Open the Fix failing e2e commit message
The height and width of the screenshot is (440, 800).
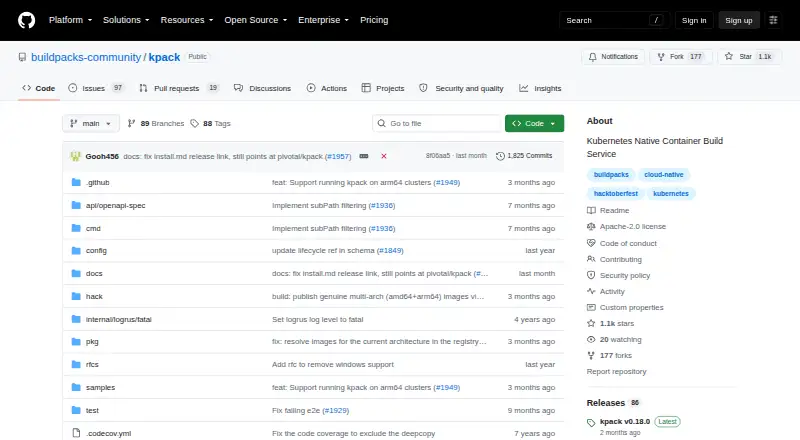click(x=296, y=410)
